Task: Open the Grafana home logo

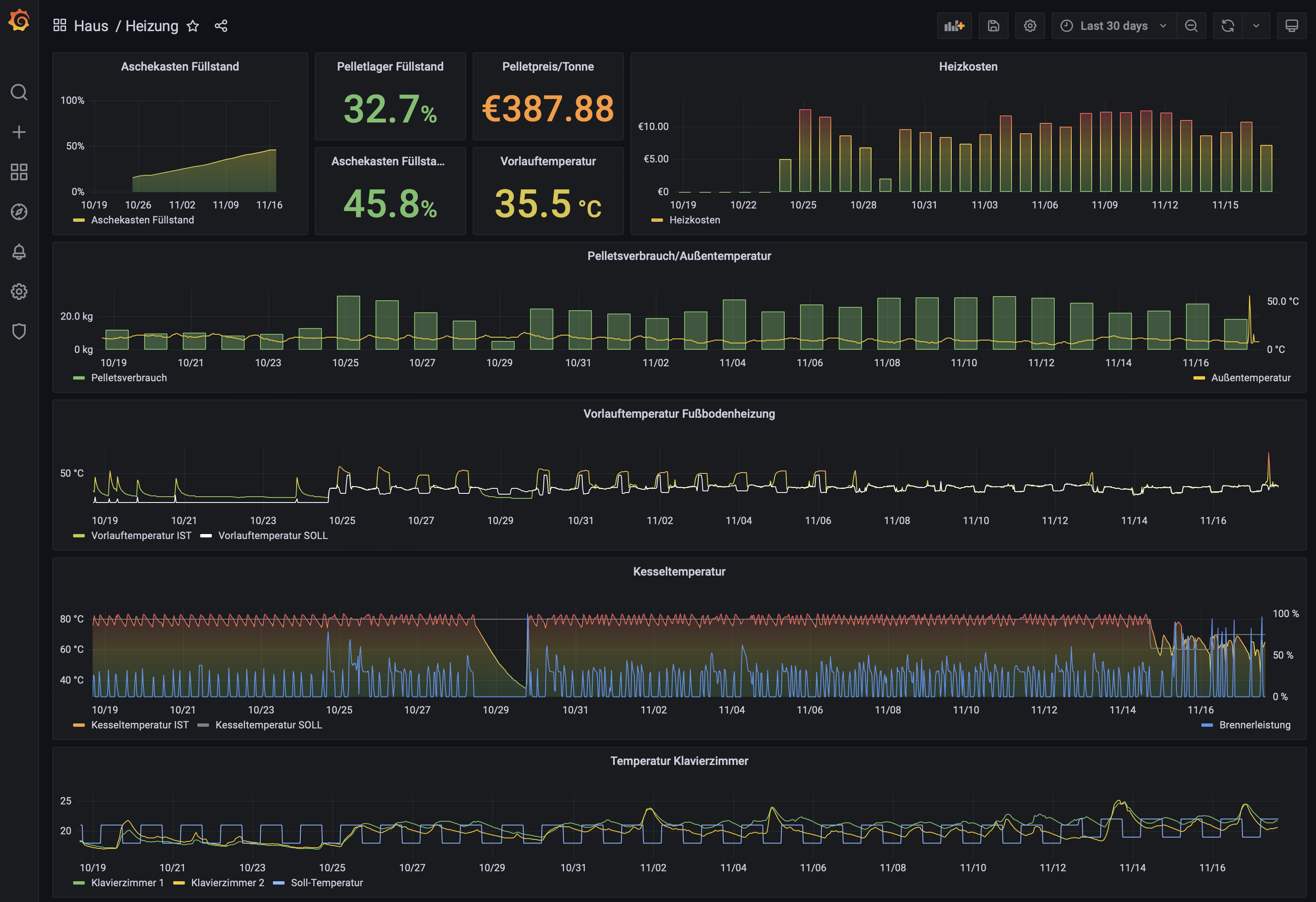Action: 19,20
